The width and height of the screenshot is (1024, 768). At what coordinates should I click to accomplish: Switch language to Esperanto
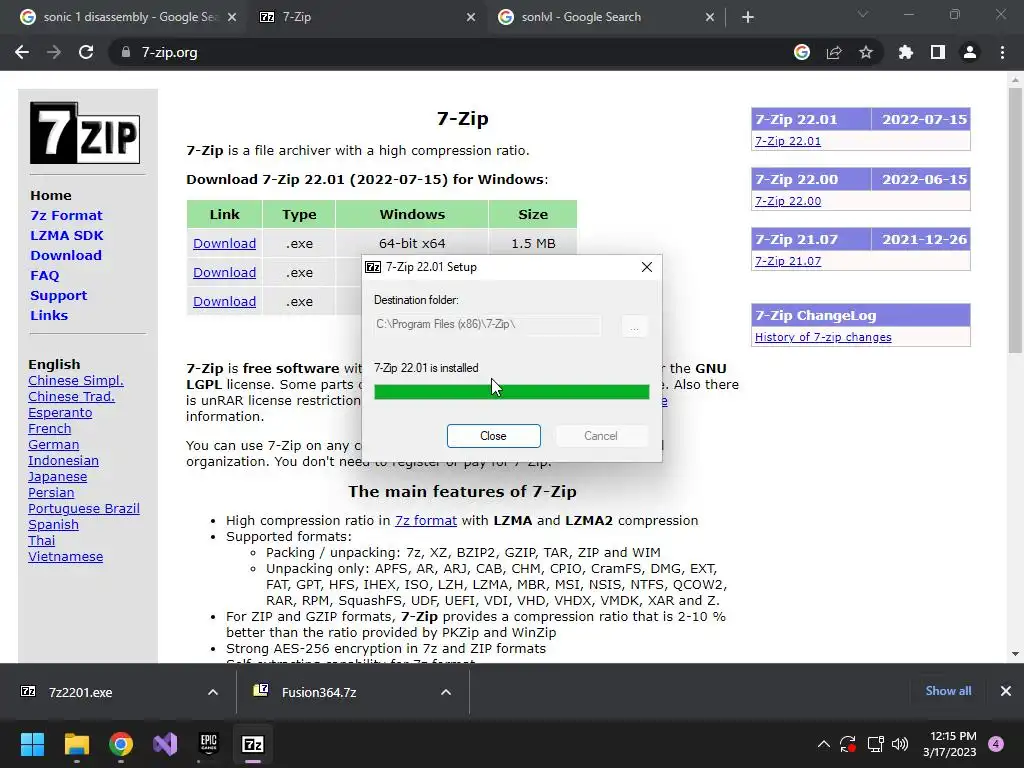(60, 413)
